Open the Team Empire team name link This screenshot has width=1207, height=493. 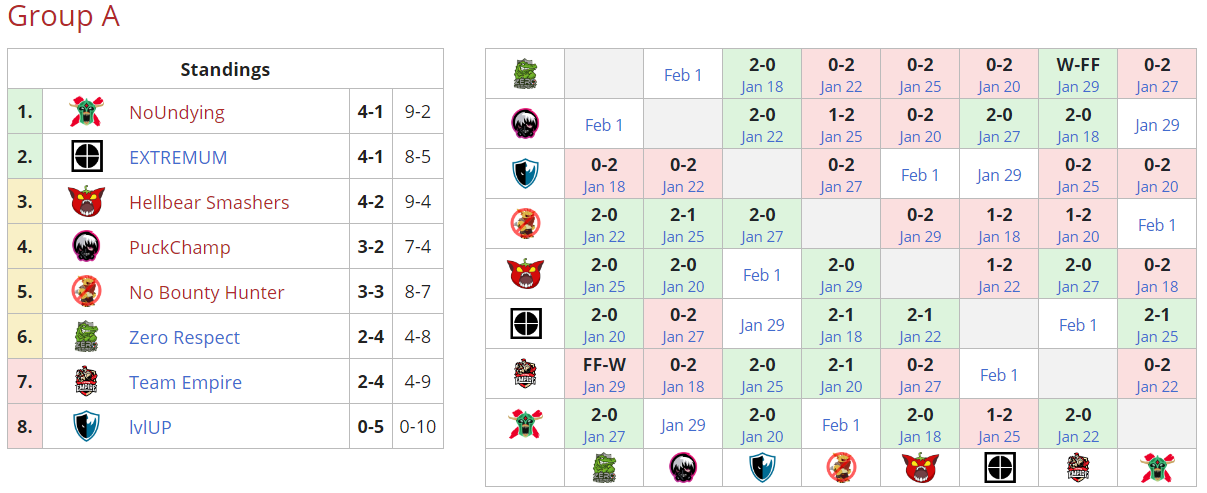(x=185, y=382)
